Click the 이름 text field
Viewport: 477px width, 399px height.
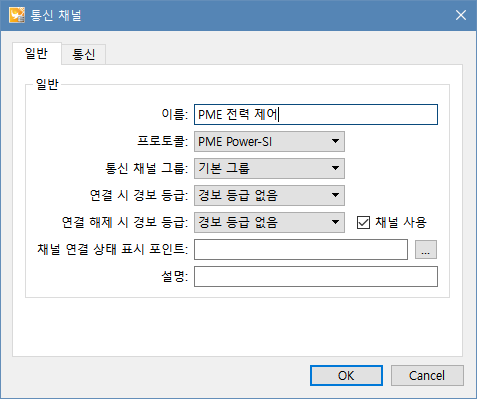click(x=316, y=115)
